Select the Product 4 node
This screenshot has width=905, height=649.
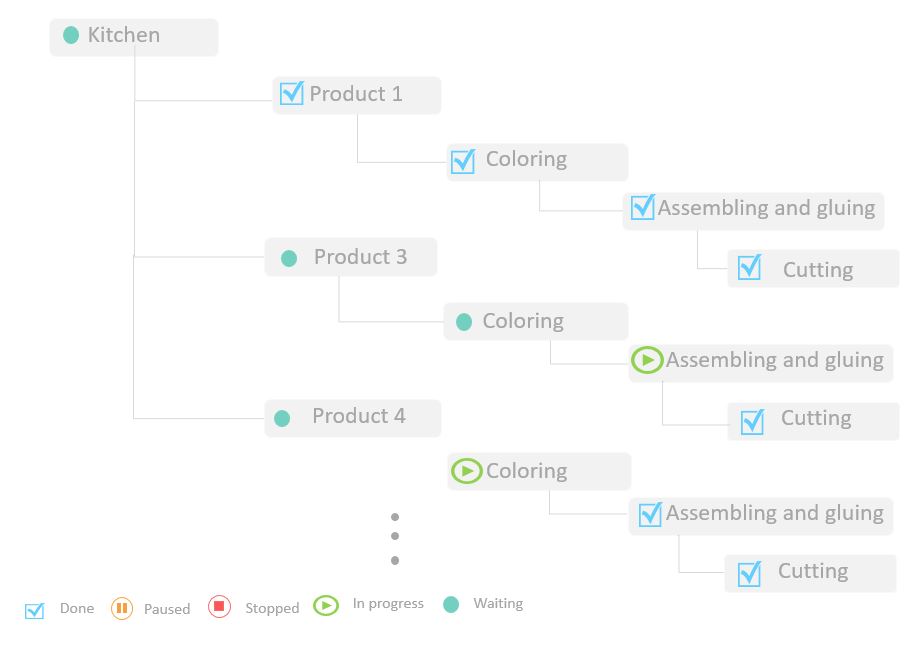353,418
